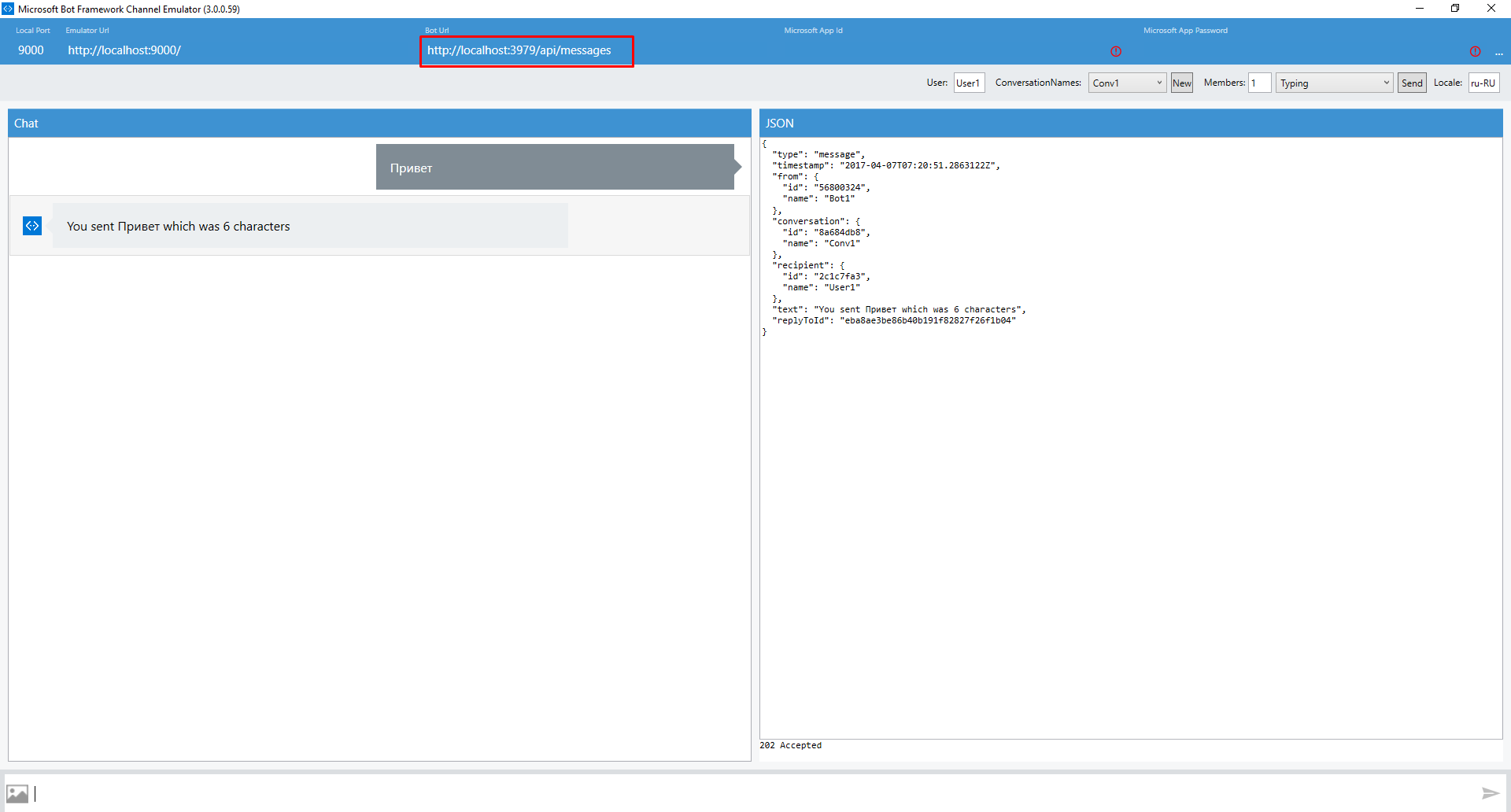1511x812 pixels.
Task: Click the New conversation button
Action: click(x=1181, y=83)
